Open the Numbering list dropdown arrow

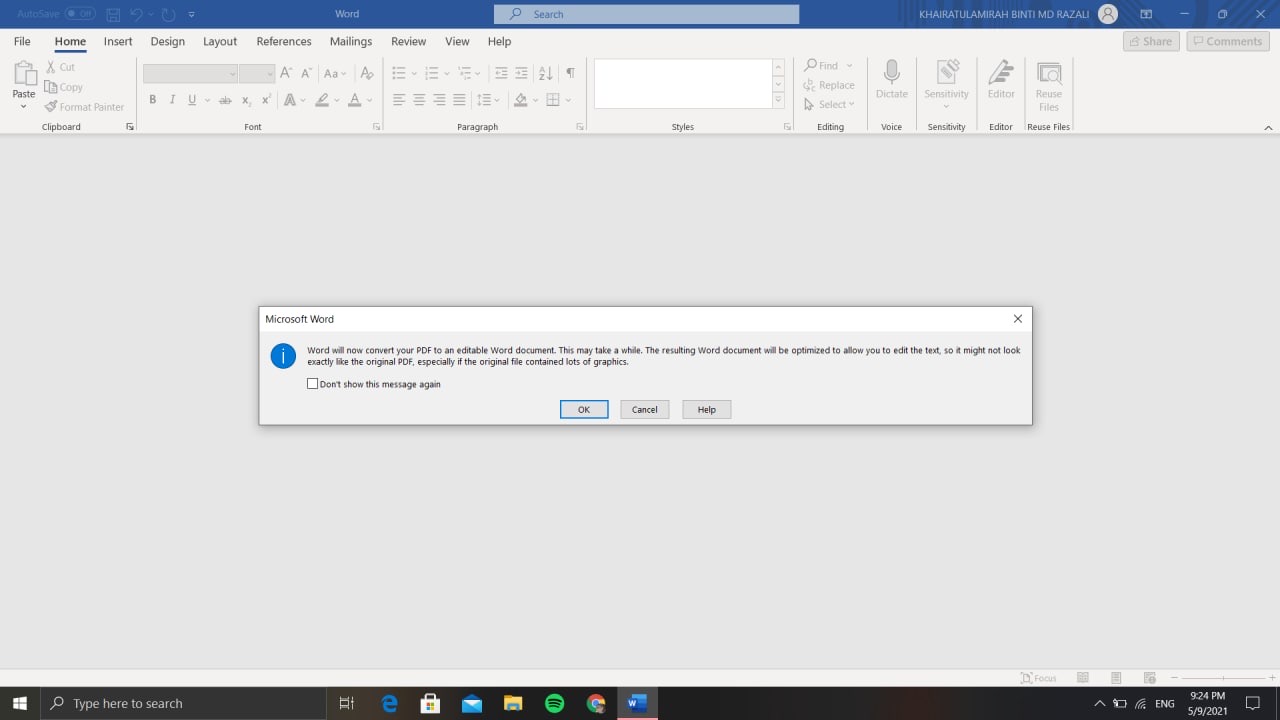pyautogui.click(x=446, y=73)
